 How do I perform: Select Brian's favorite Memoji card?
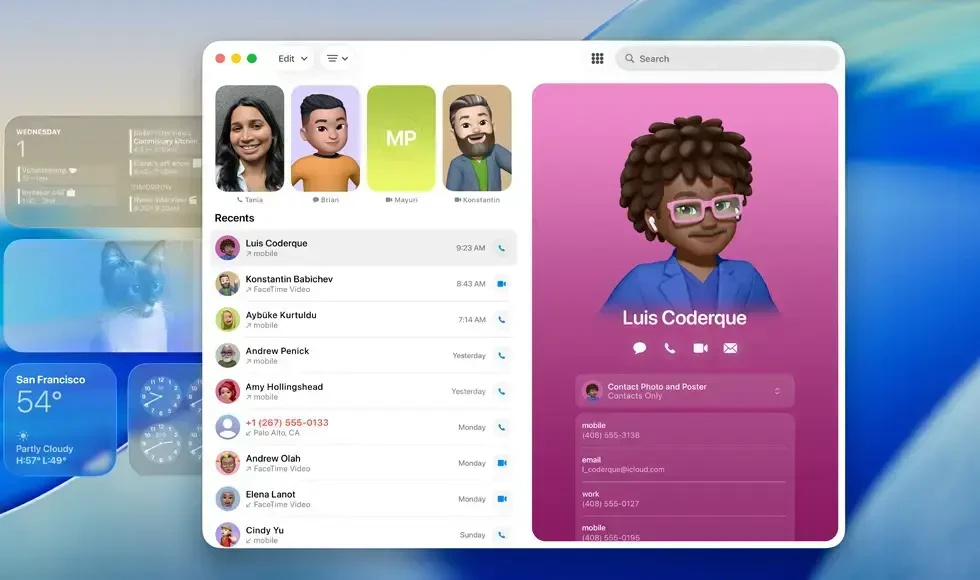coord(325,138)
